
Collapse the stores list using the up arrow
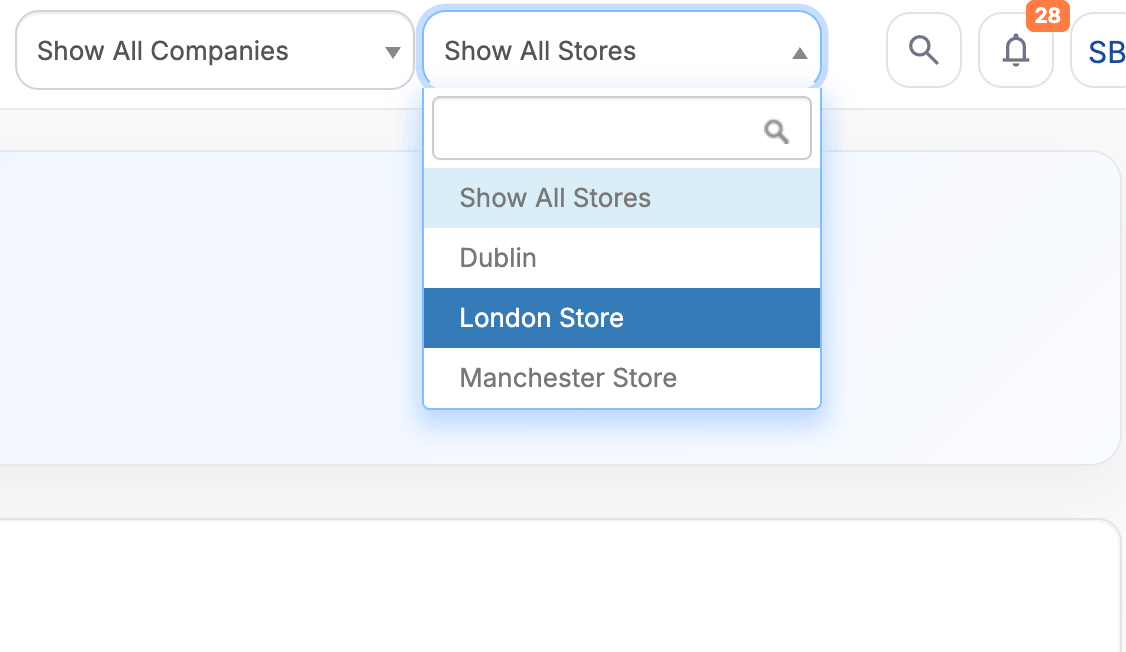799,53
